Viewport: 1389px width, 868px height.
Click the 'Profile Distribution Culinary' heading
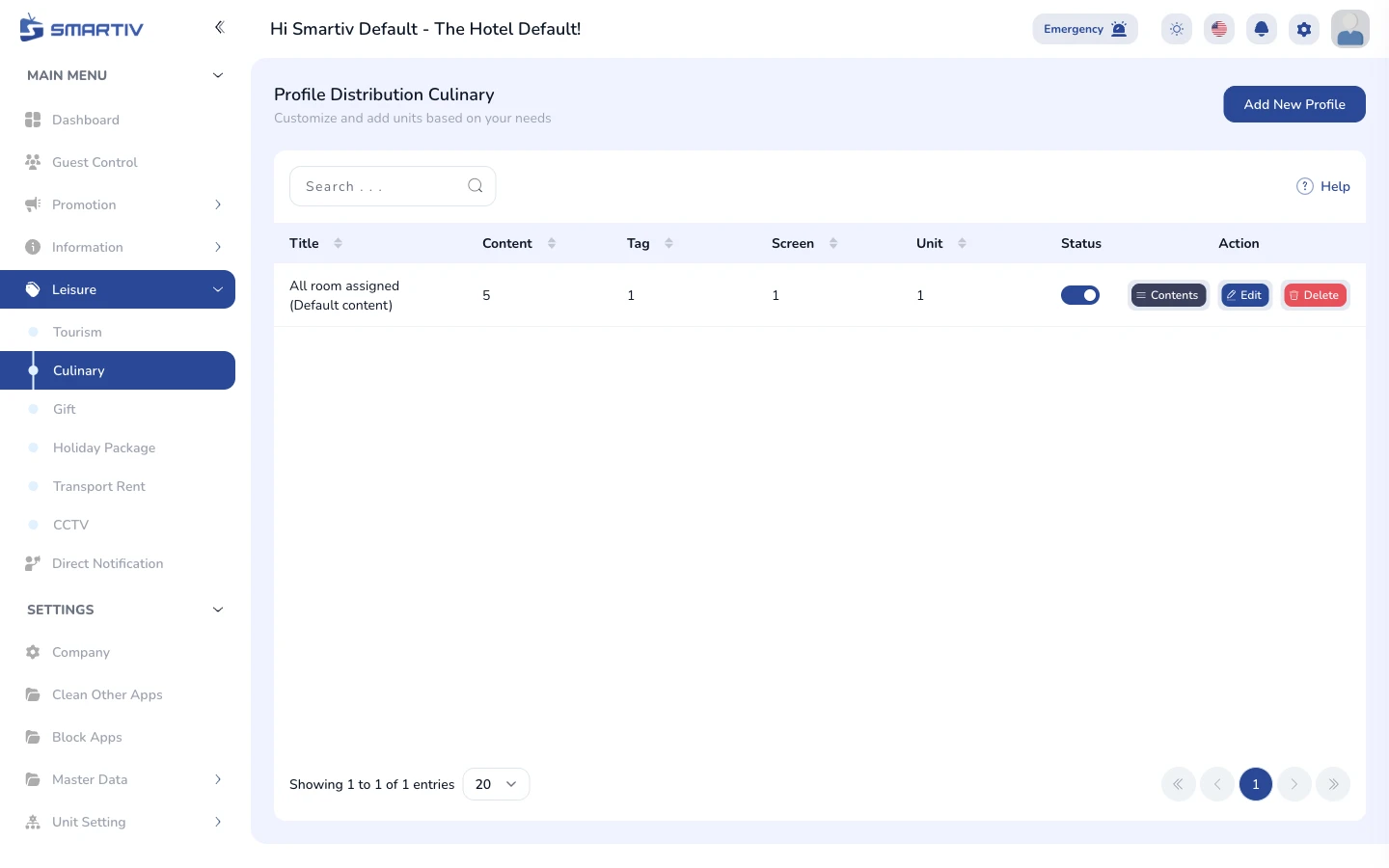coord(384,95)
